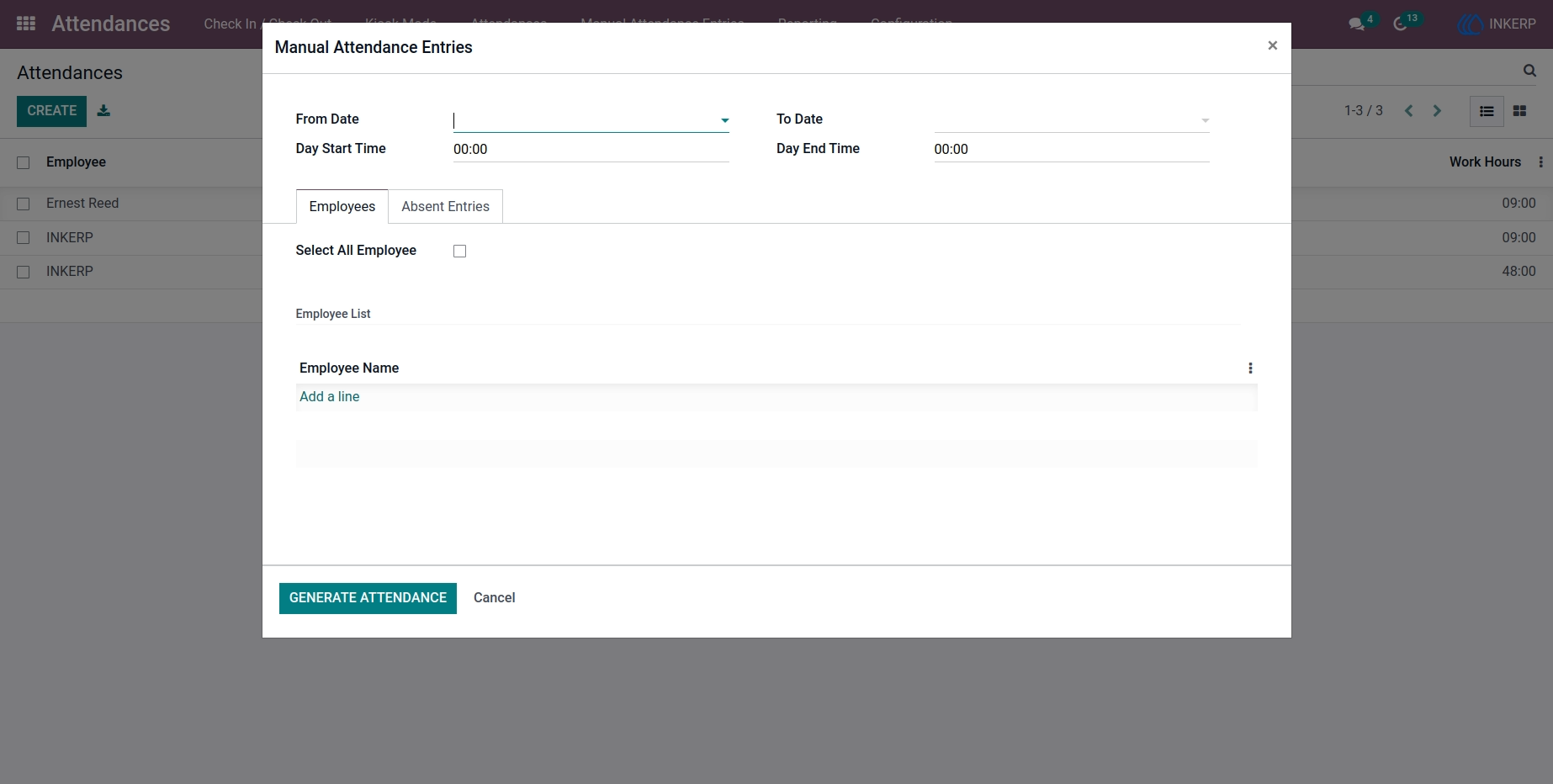
Task: Check the Ernest Reed row checkbox
Action: point(24,204)
